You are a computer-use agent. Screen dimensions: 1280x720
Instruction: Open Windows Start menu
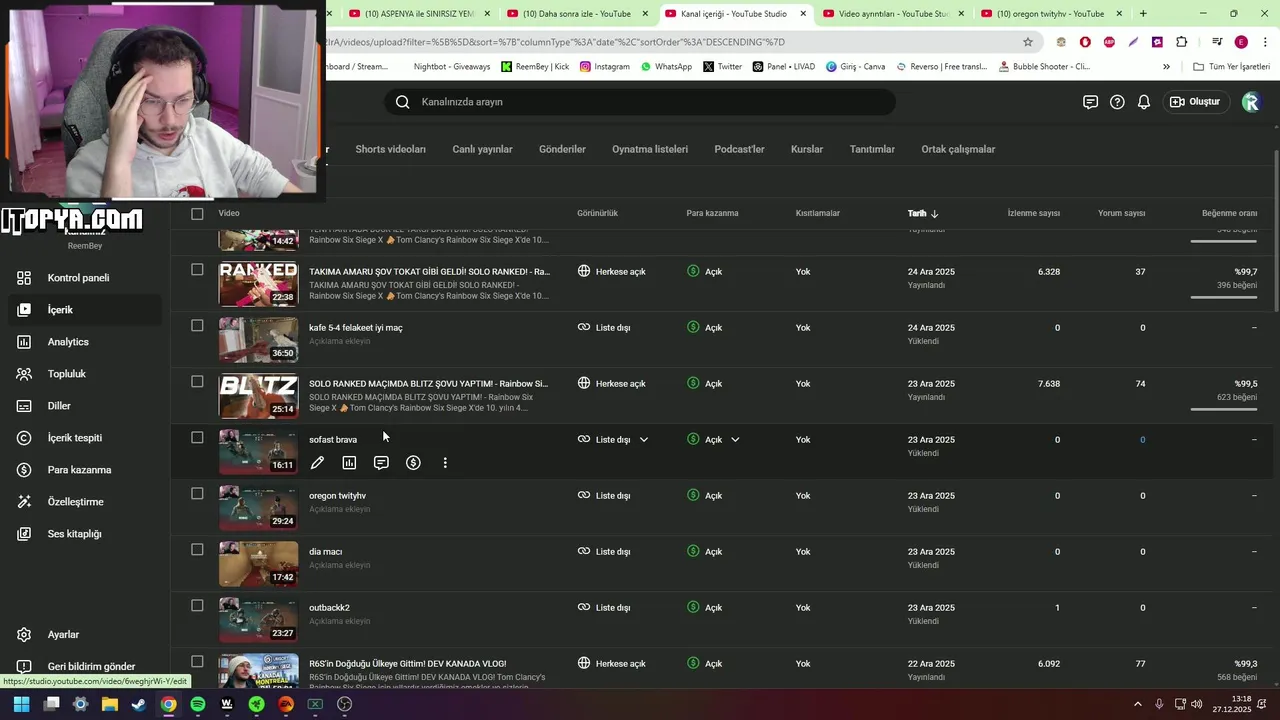click(x=21, y=704)
